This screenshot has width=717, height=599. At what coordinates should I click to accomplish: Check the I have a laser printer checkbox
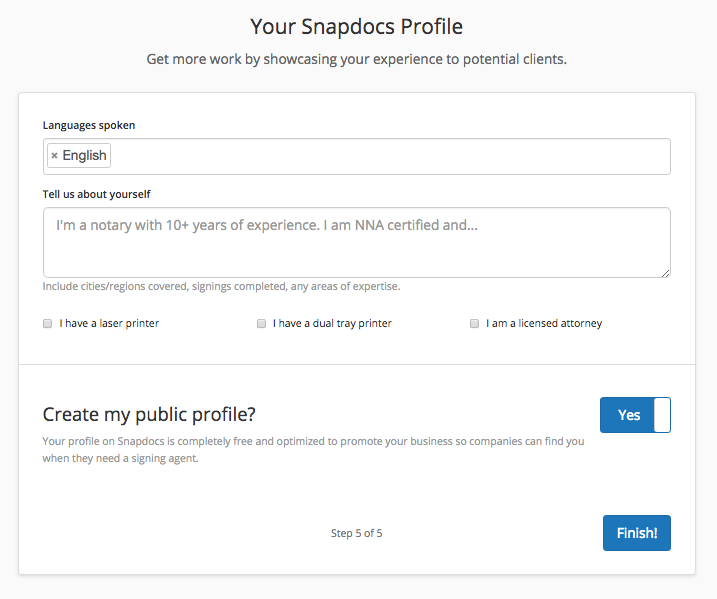48,324
